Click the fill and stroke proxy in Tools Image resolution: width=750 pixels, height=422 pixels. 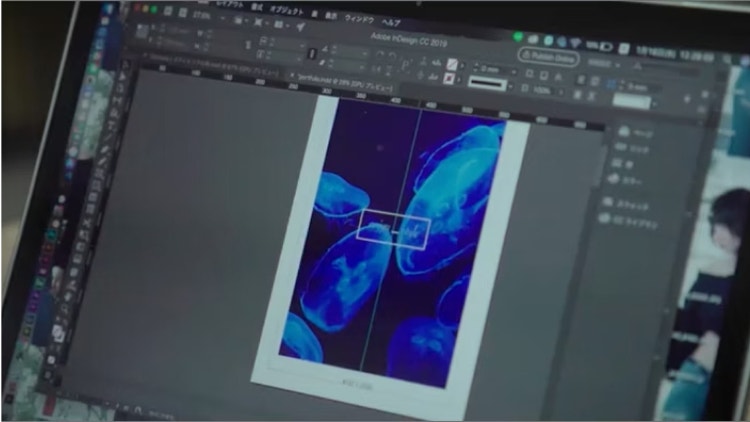coord(57,334)
